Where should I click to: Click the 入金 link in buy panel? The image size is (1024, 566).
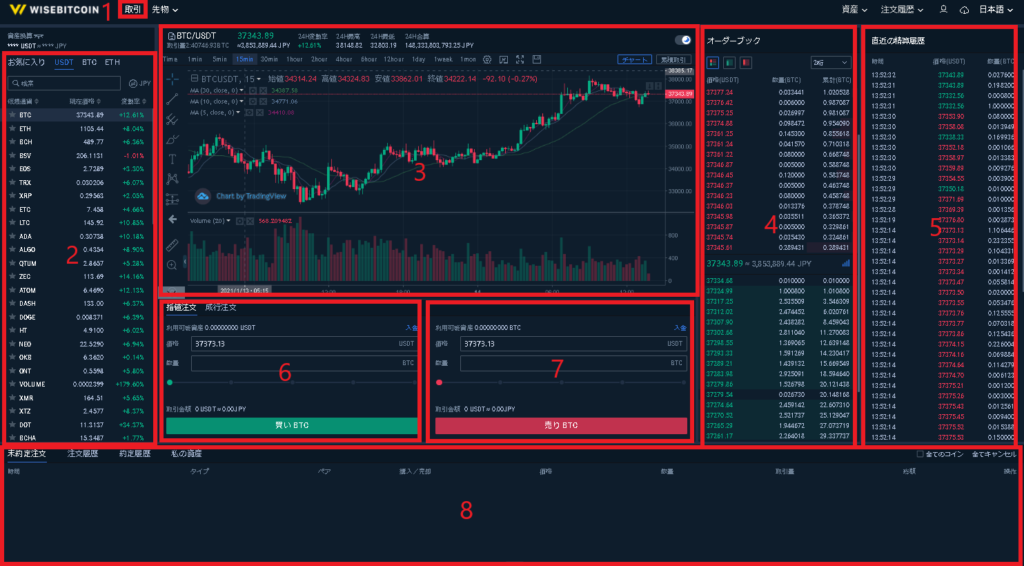pyautogui.click(x=409, y=328)
